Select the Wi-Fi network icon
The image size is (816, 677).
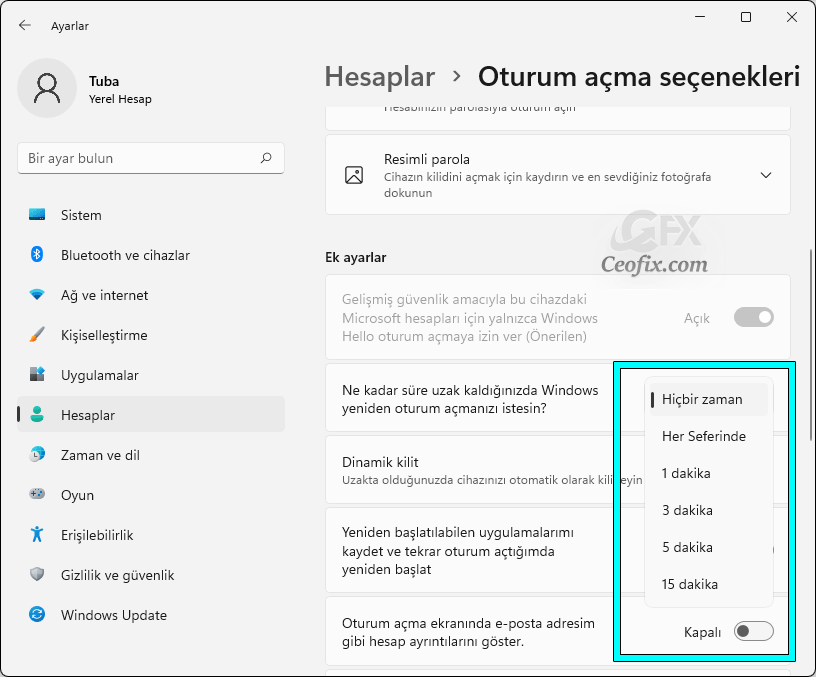tap(37, 295)
